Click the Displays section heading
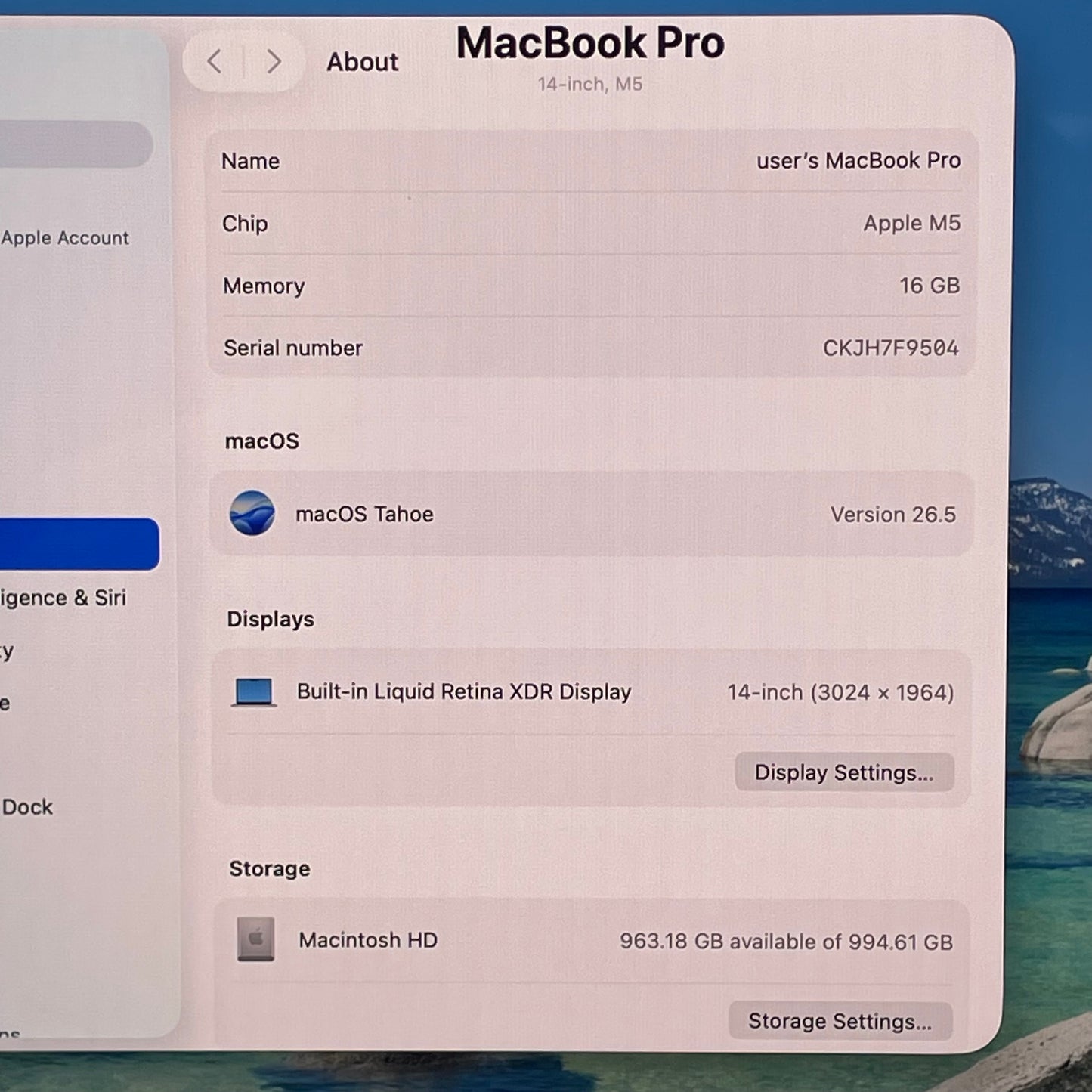The width and height of the screenshot is (1092, 1092). click(271, 619)
